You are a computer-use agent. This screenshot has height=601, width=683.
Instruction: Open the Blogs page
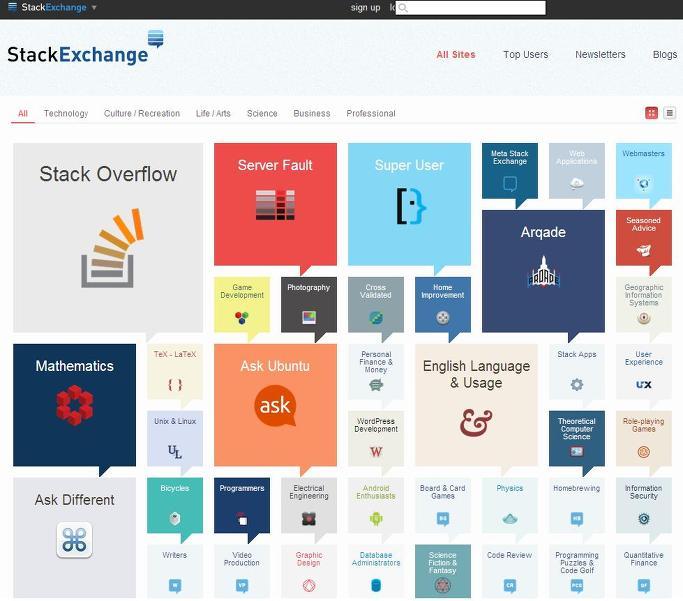click(x=665, y=54)
